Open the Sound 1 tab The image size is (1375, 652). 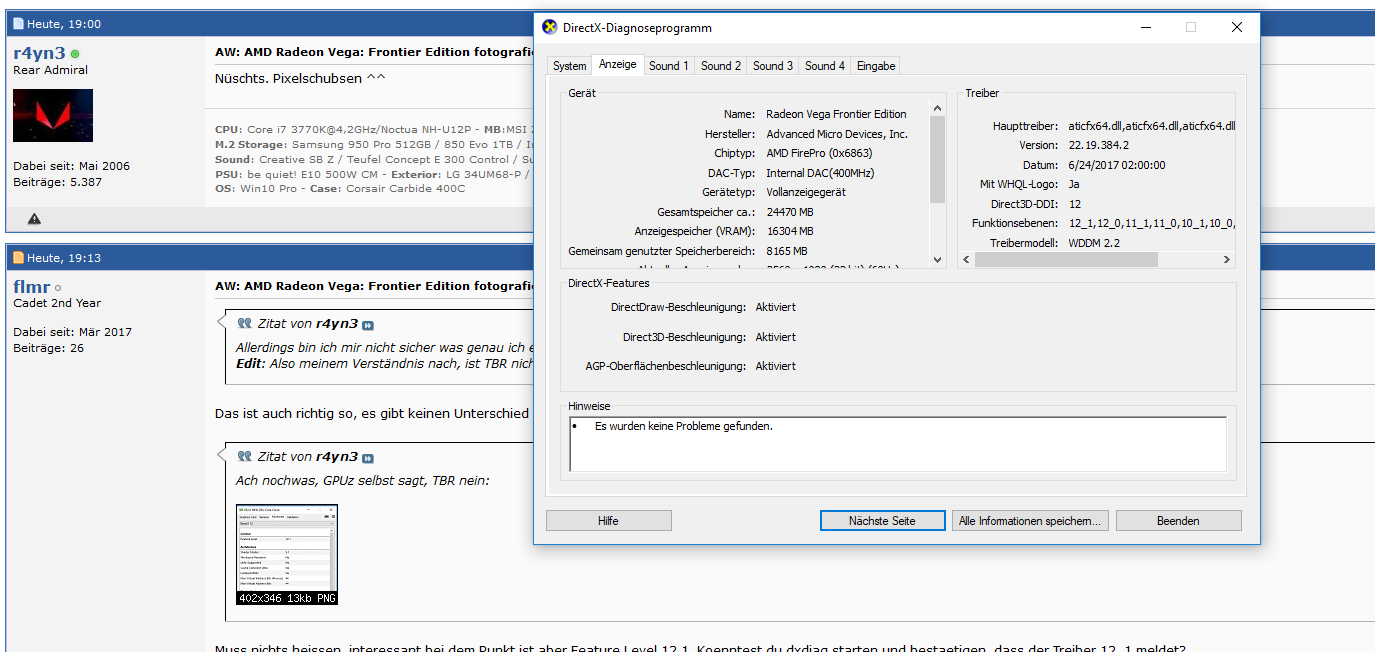point(669,66)
